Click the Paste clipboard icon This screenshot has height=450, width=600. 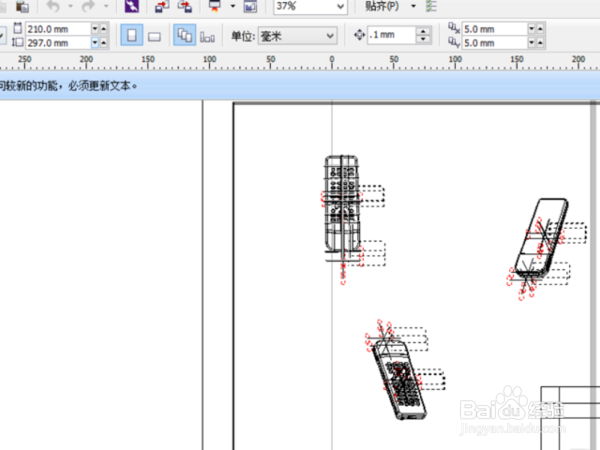22,7
